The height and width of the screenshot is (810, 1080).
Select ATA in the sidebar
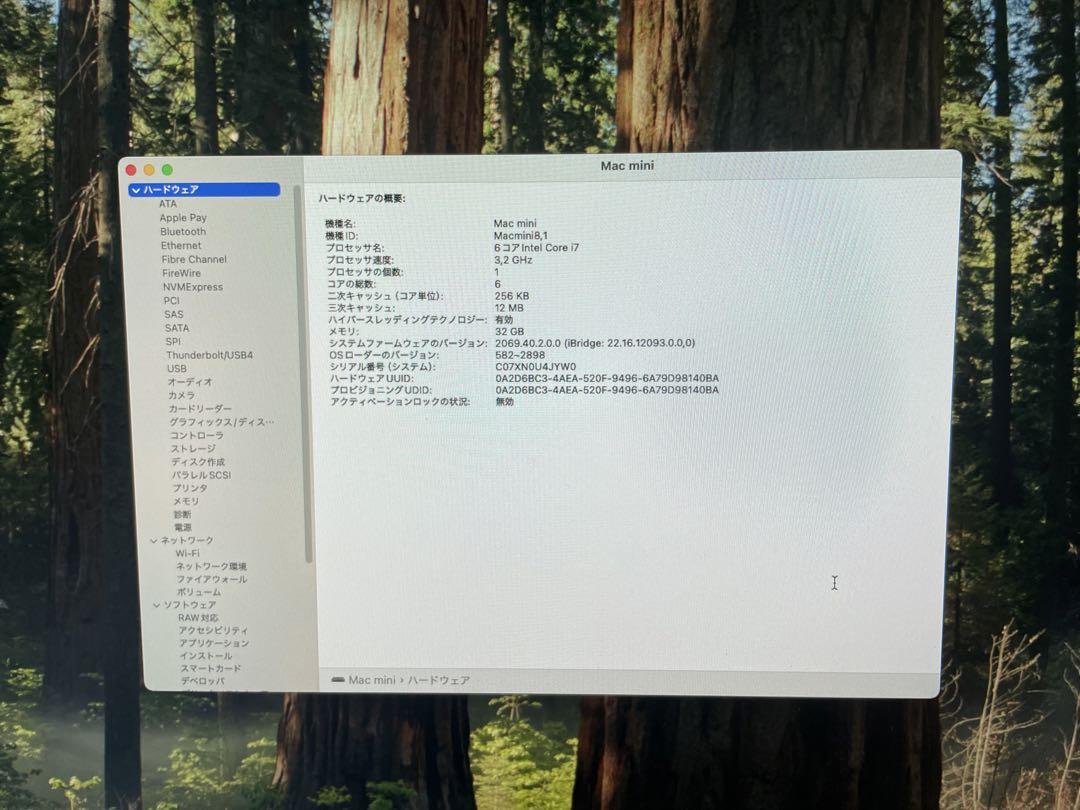(x=168, y=204)
